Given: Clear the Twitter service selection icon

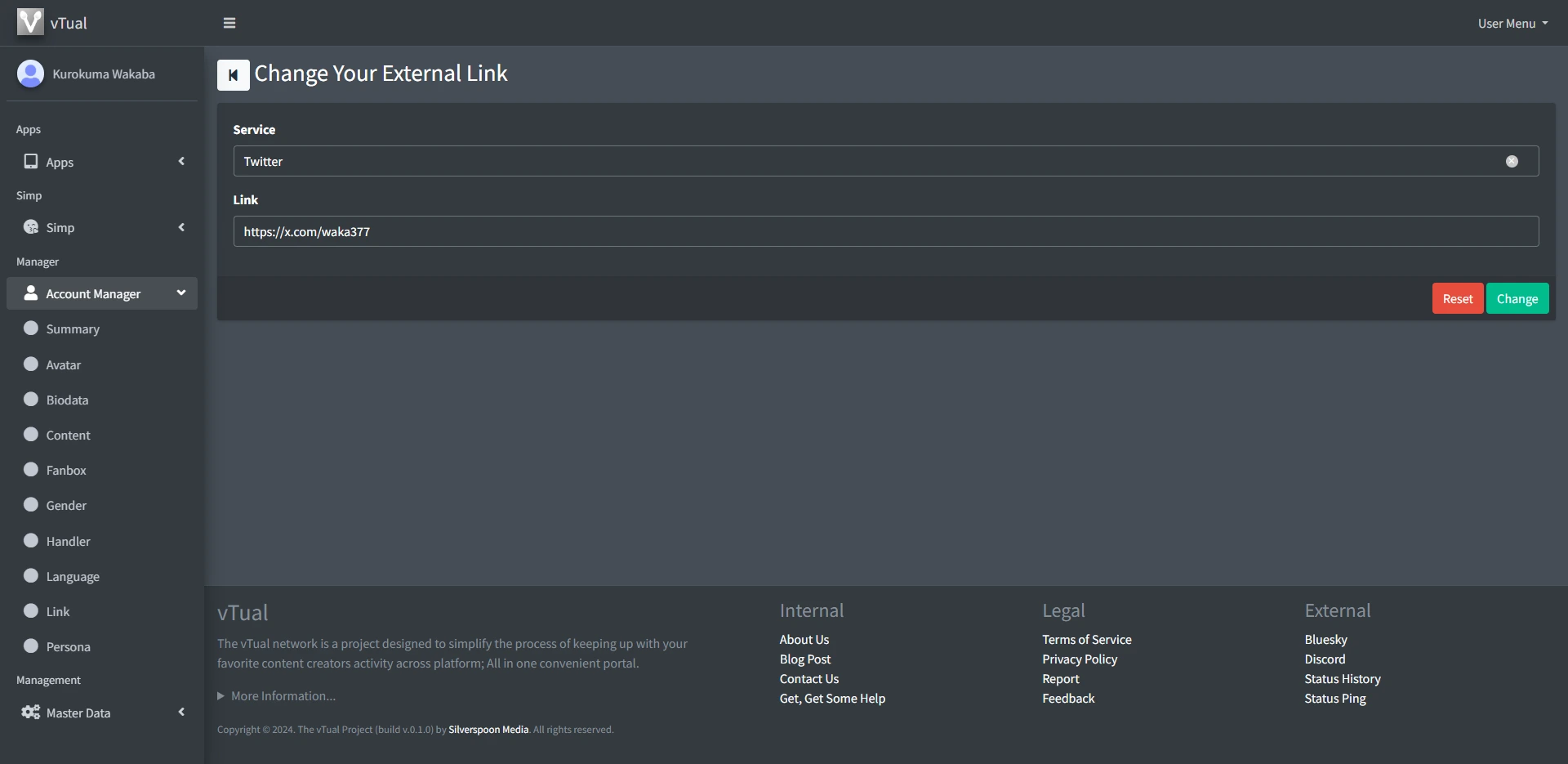Looking at the screenshot, I should click(x=1512, y=162).
